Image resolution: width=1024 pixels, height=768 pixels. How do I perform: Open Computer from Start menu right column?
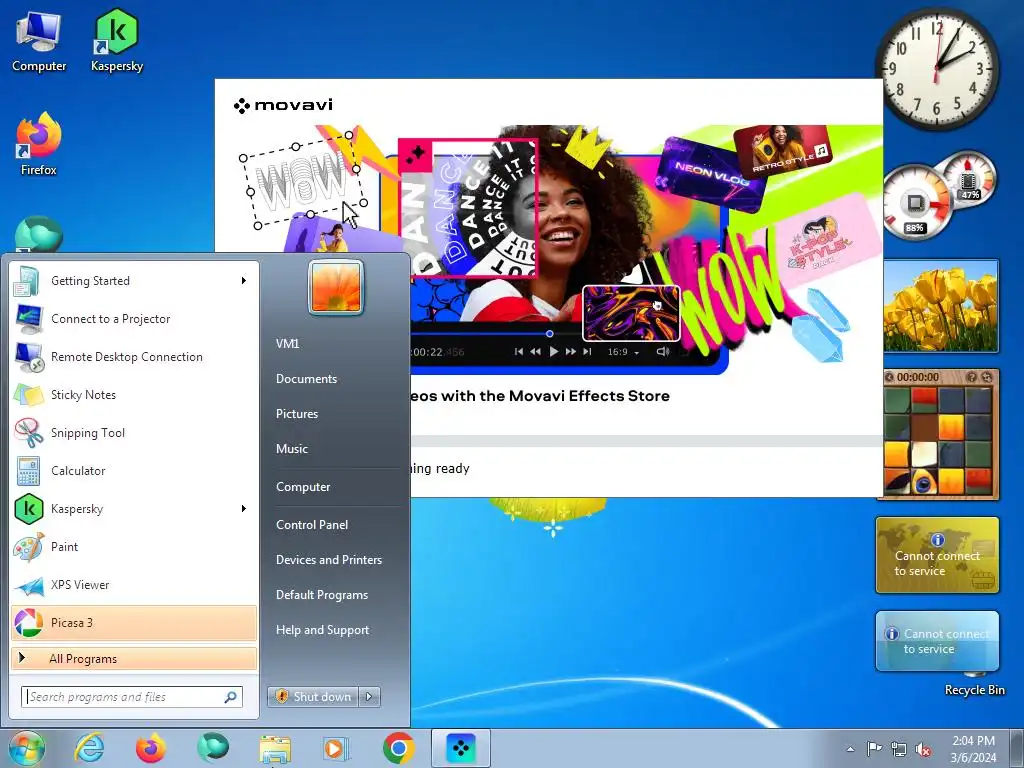(x=302, y=487)
